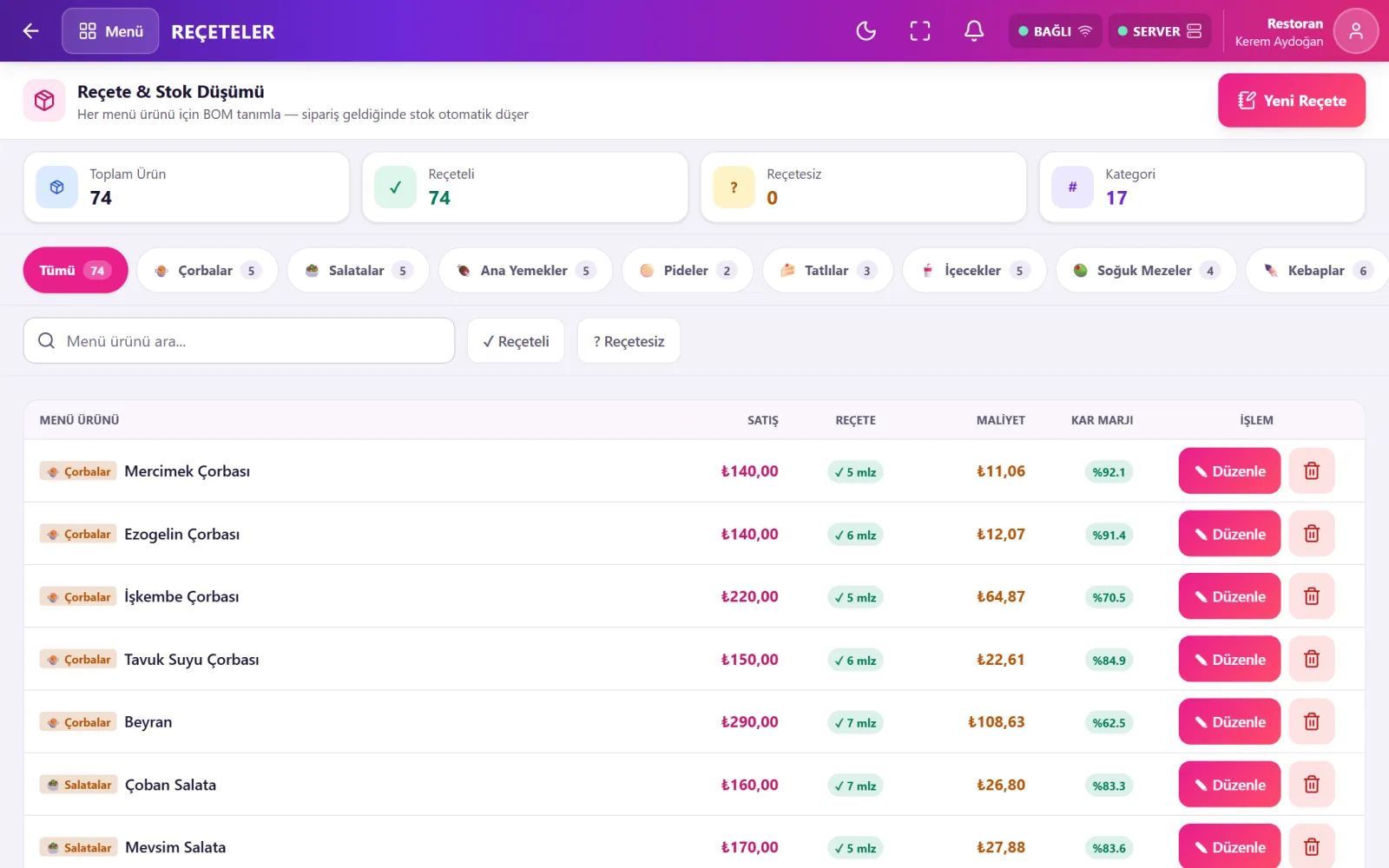Click SERVER status indicator
The image size is (1389, 868).
pyautogui.click(x=1160, y=31)
